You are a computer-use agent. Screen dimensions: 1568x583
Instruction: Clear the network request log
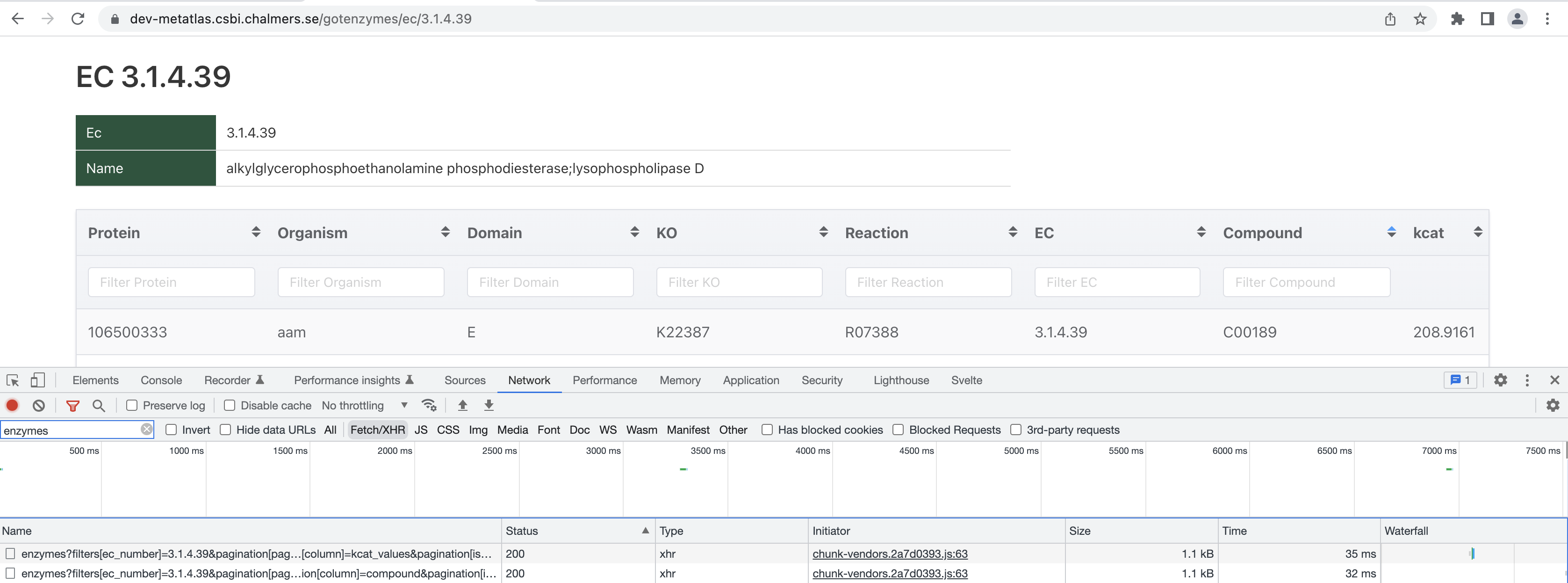[x=38, y=405]
